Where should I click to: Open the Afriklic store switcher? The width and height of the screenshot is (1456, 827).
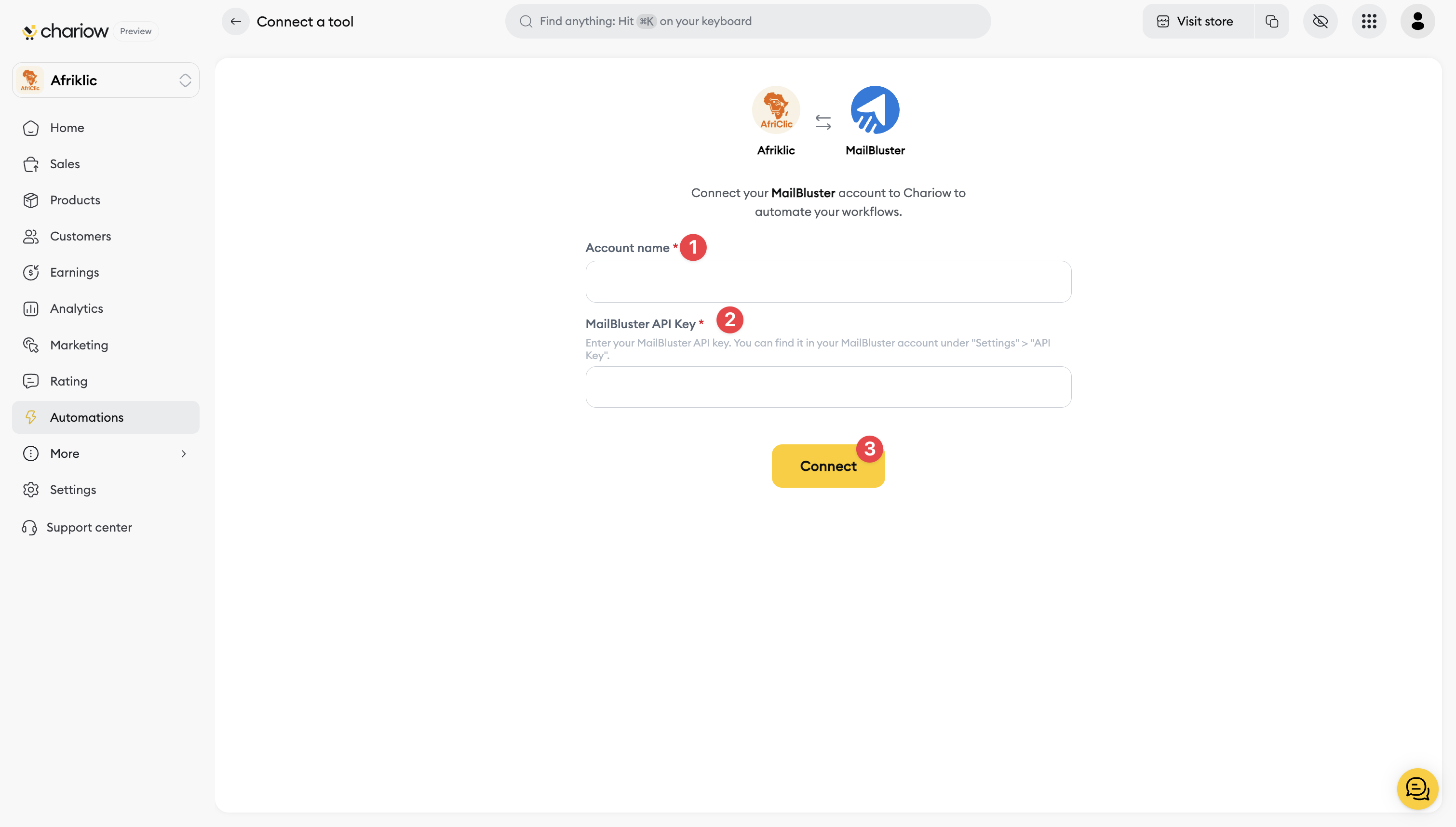point(106,80)
